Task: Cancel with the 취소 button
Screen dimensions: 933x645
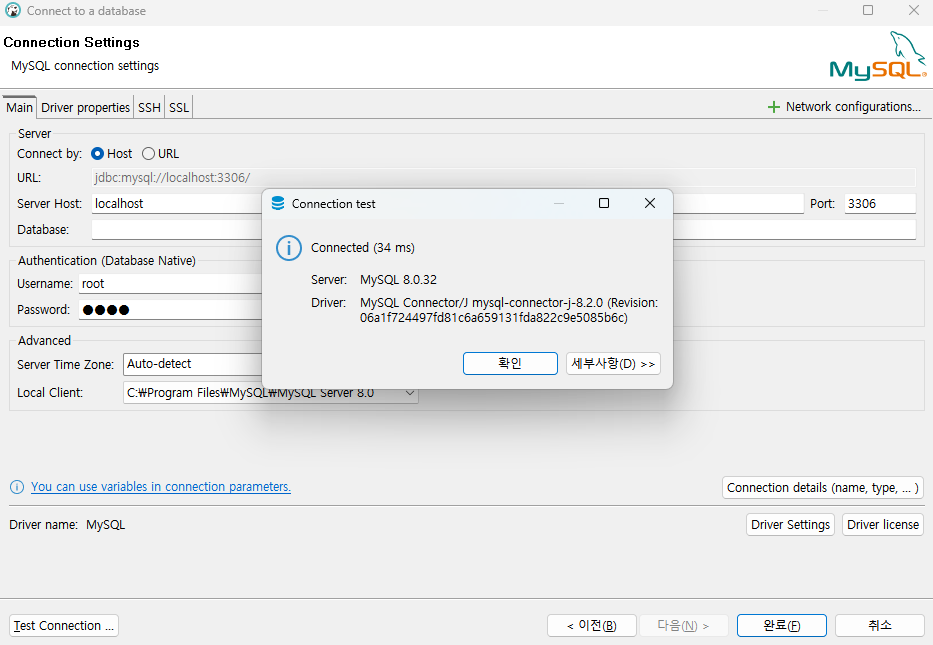Action: pyautogui.click(x=879, y=626)
